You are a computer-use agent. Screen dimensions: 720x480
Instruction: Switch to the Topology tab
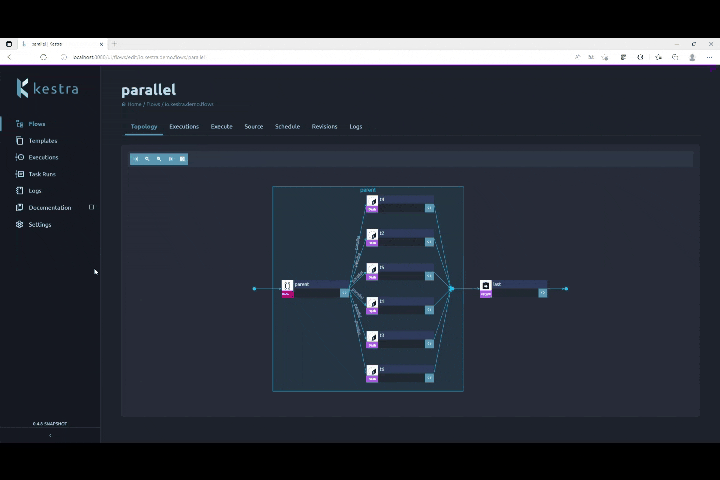144,127
